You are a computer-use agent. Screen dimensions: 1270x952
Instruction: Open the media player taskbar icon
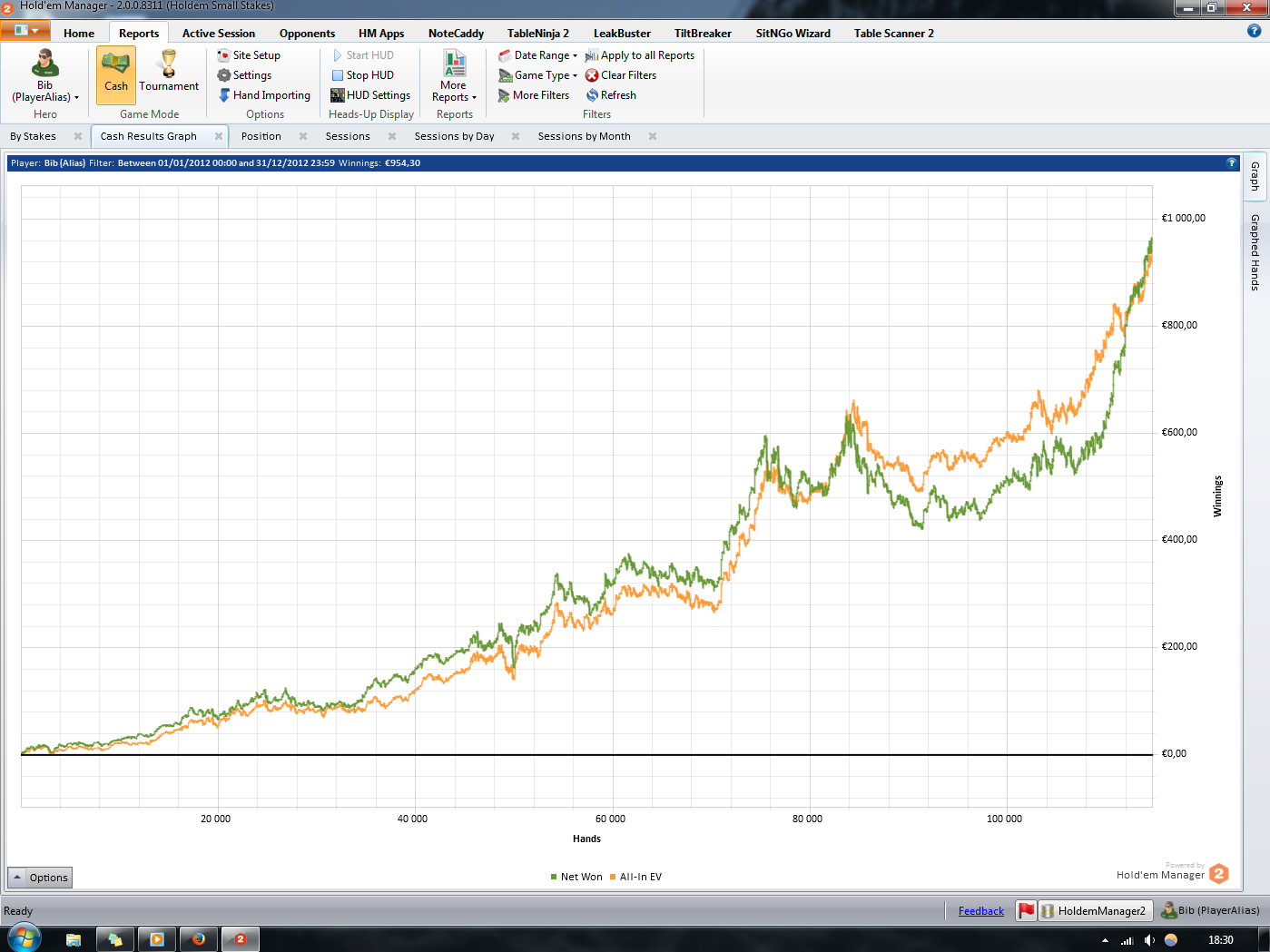click(x=156, y=939)
